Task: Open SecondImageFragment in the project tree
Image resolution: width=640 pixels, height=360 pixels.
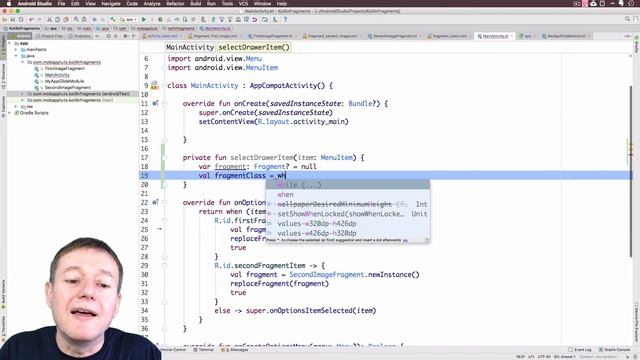Action: pyautogui.click(x=67, y=87)
